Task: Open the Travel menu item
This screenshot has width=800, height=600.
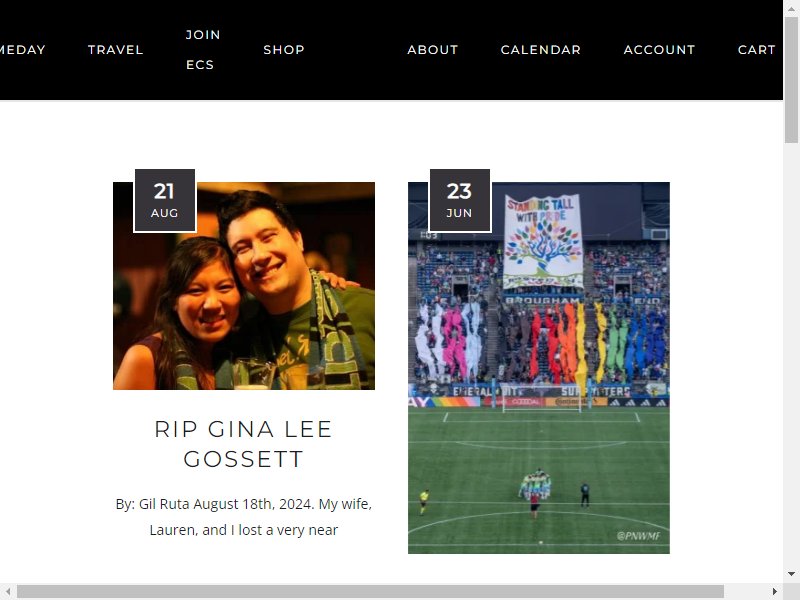Action: click(115, 49)
